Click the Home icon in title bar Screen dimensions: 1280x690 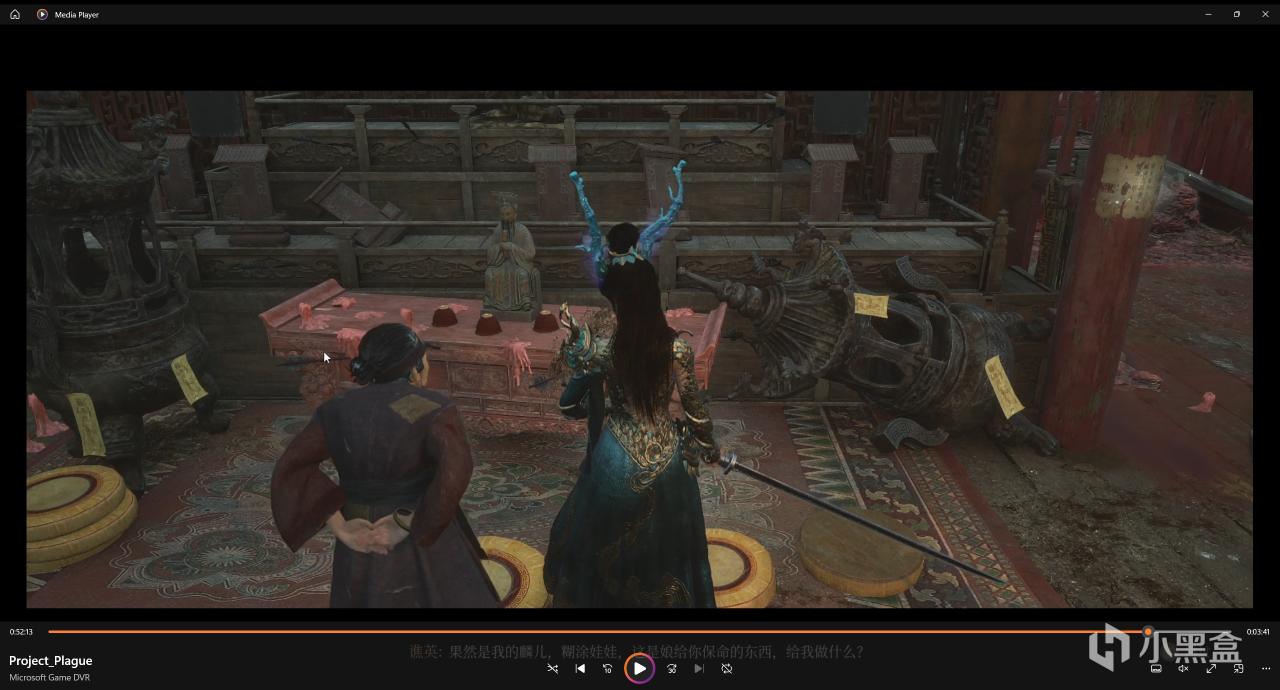15,14
